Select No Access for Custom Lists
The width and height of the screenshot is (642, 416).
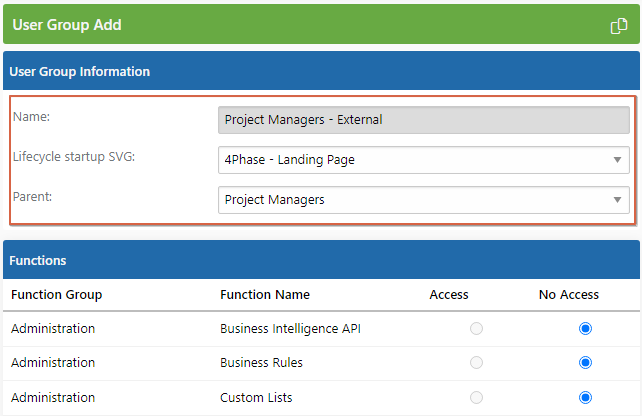[x=585, y=397]
